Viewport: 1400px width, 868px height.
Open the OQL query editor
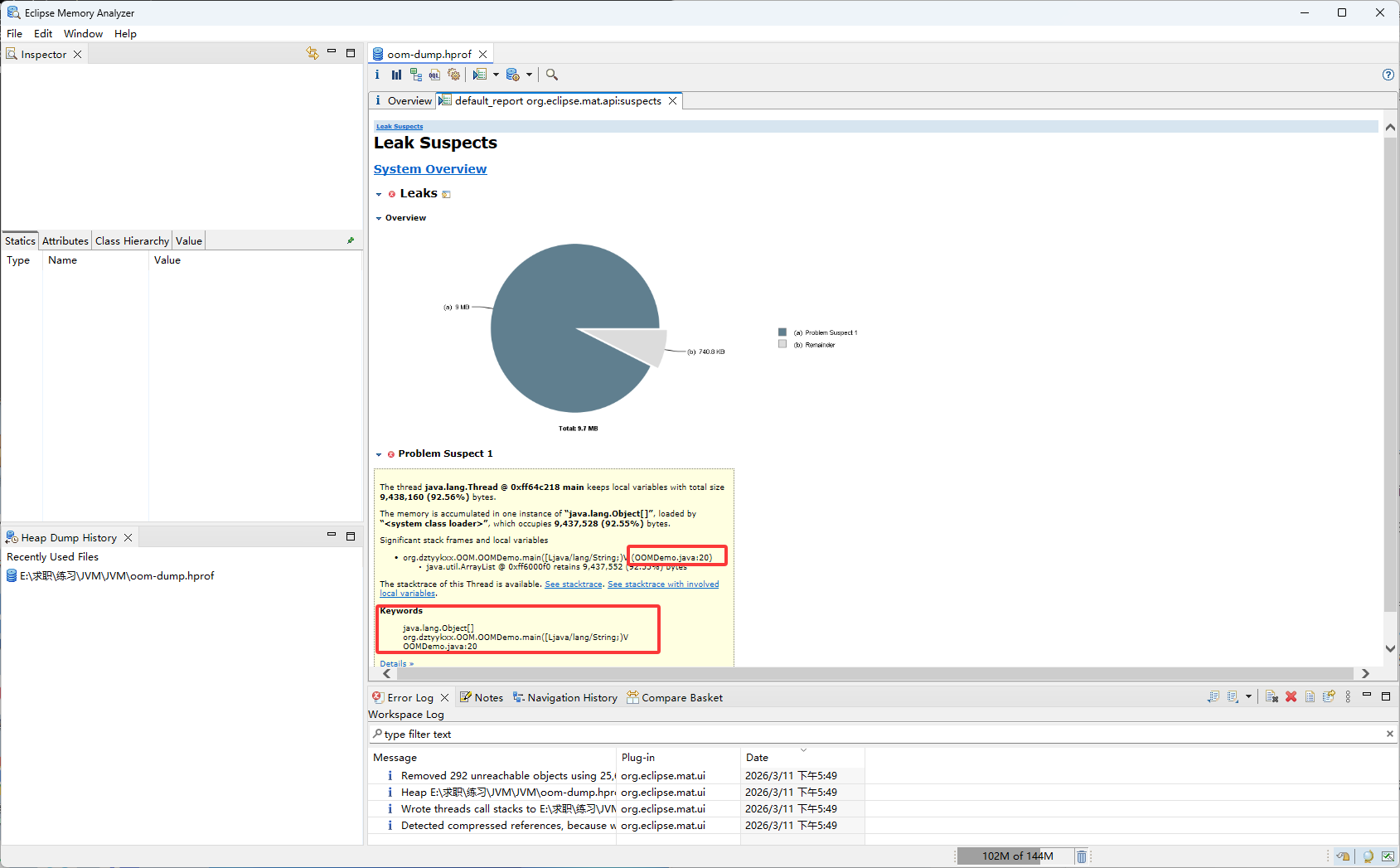pos(434,75)
